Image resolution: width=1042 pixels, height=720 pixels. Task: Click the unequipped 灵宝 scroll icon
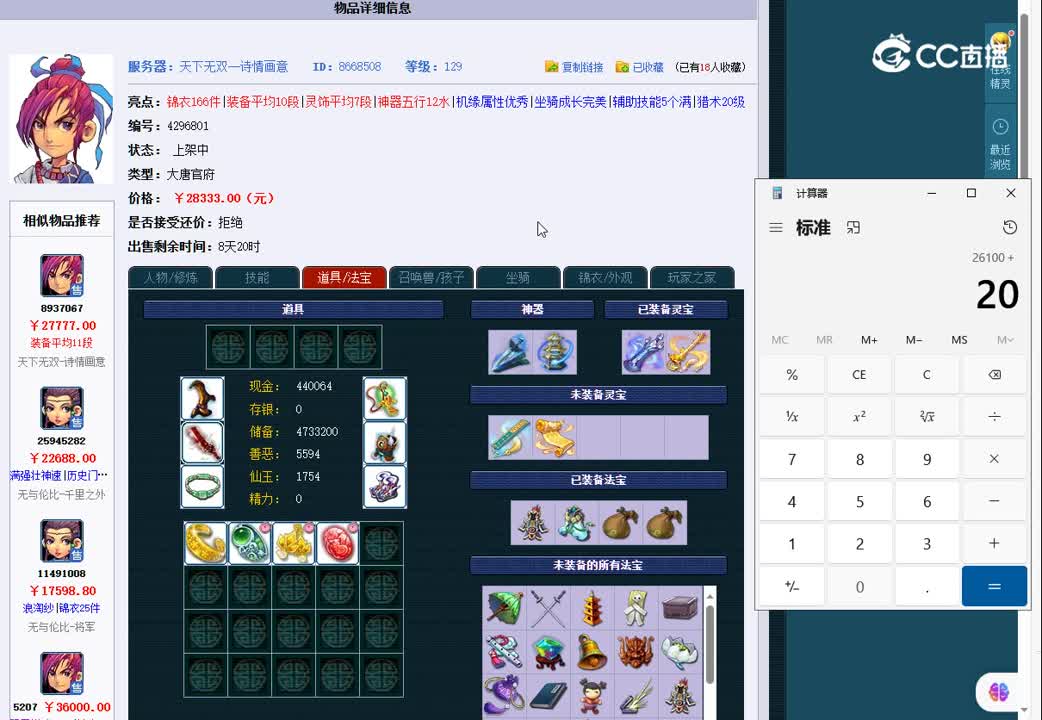point(554,437)
